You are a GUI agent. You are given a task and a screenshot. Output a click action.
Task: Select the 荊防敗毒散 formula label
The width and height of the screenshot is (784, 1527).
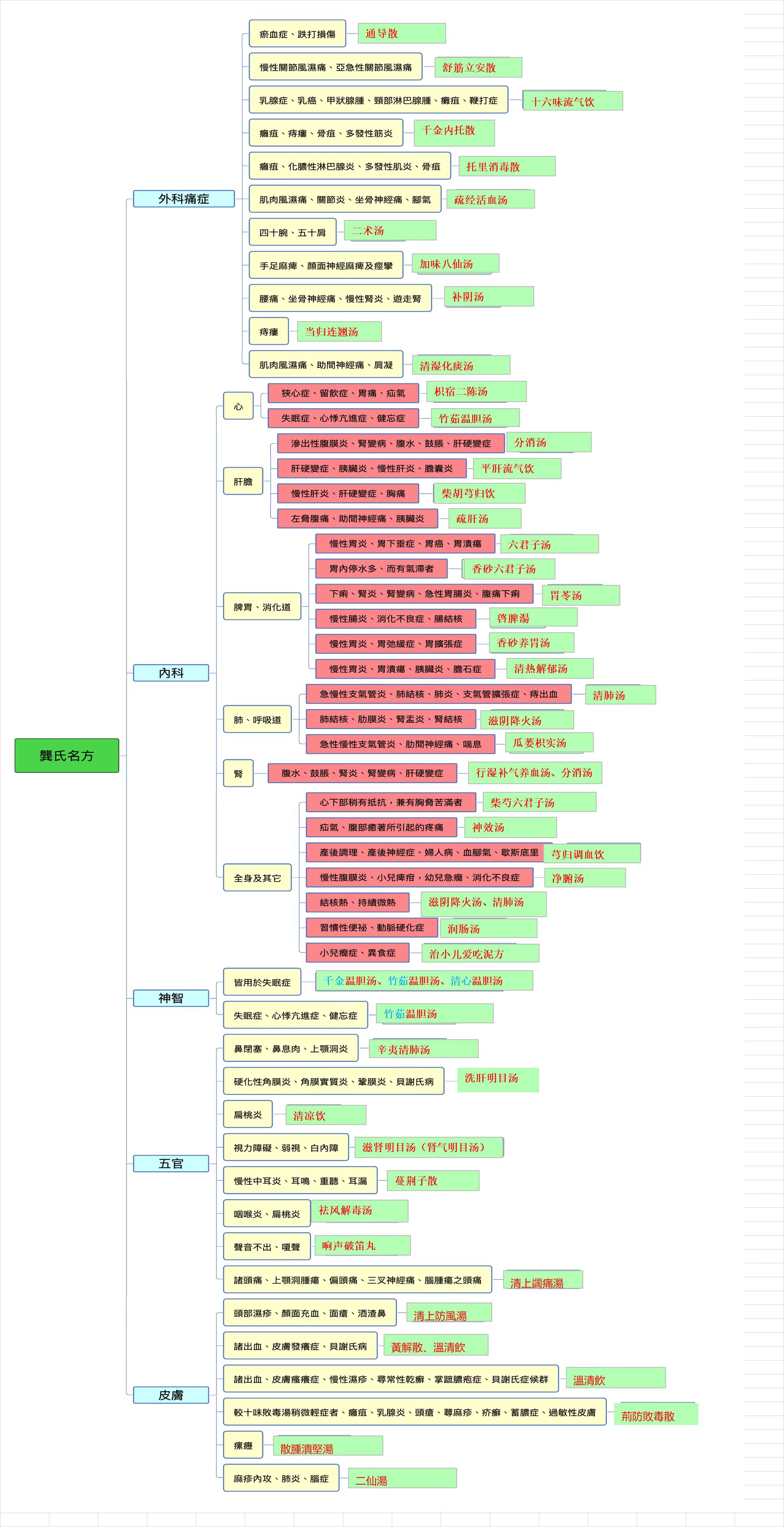tap(656, 1414)
